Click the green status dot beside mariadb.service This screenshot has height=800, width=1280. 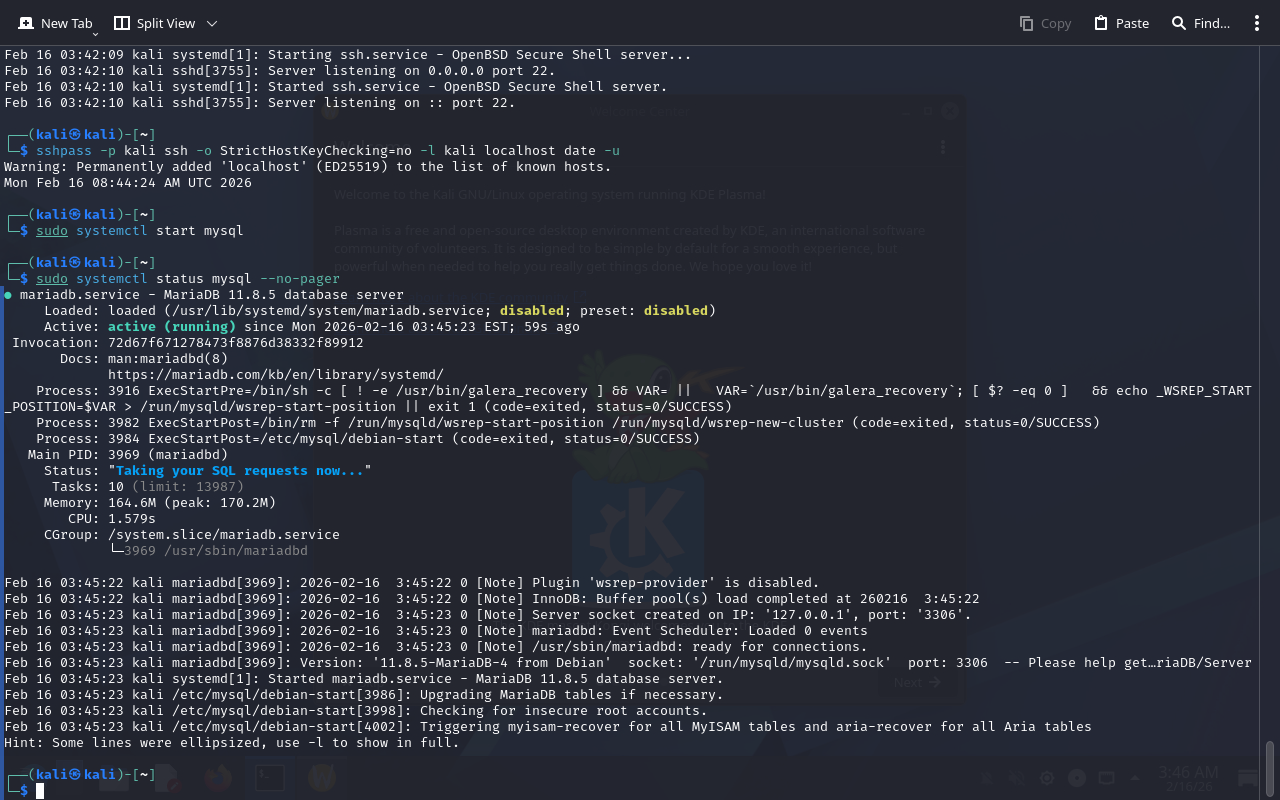point(8,295)
